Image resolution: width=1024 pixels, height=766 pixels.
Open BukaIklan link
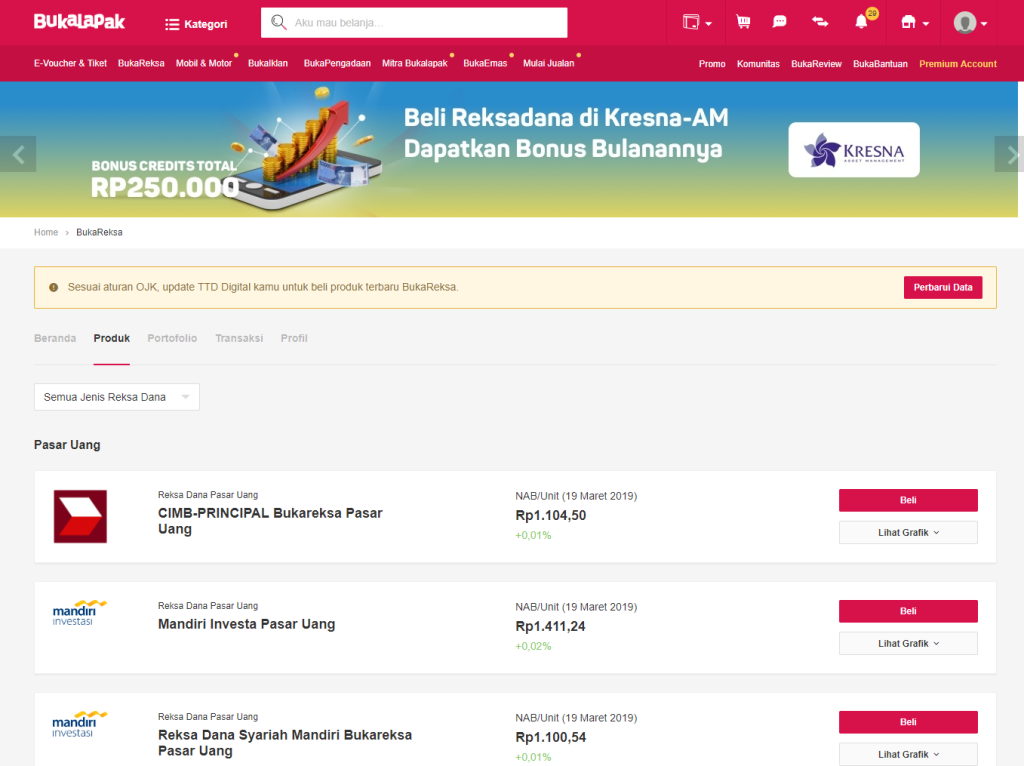[268, 63]
